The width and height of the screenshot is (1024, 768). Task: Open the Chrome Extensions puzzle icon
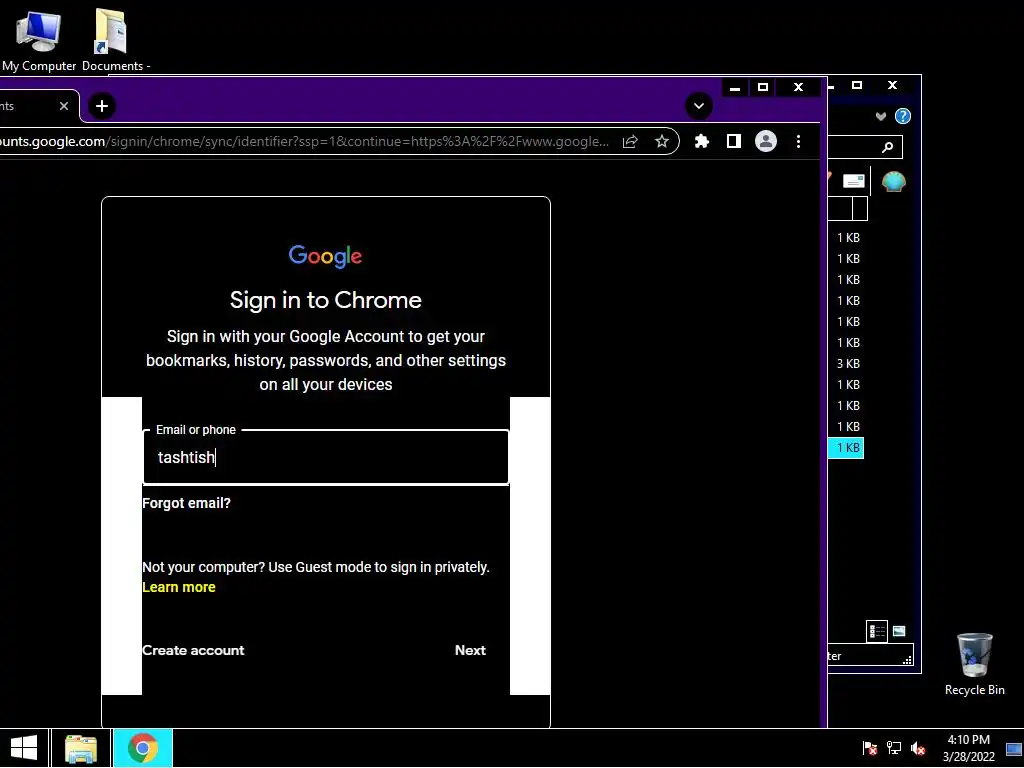(701, 141)
